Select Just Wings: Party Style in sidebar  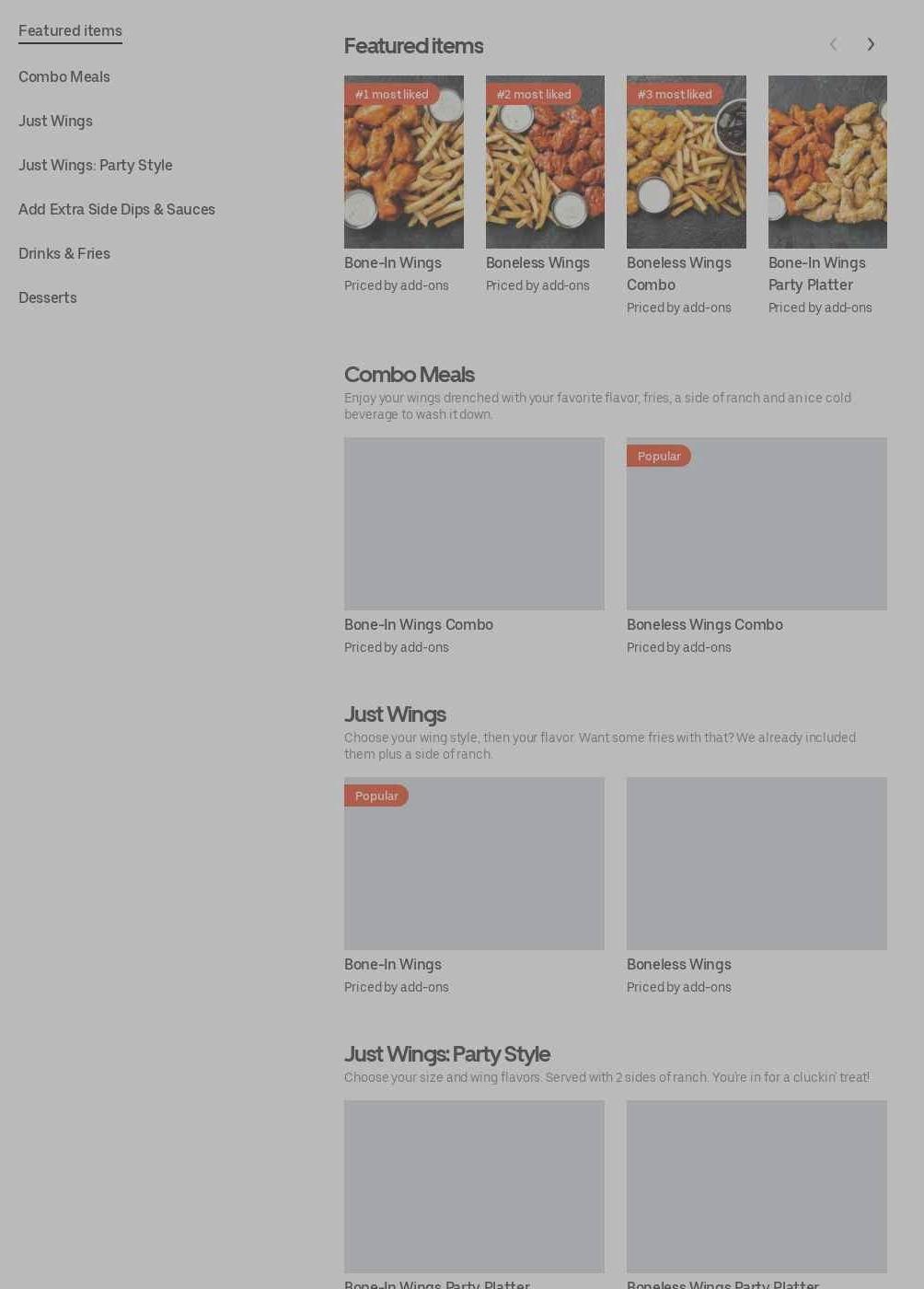[96, 166]
